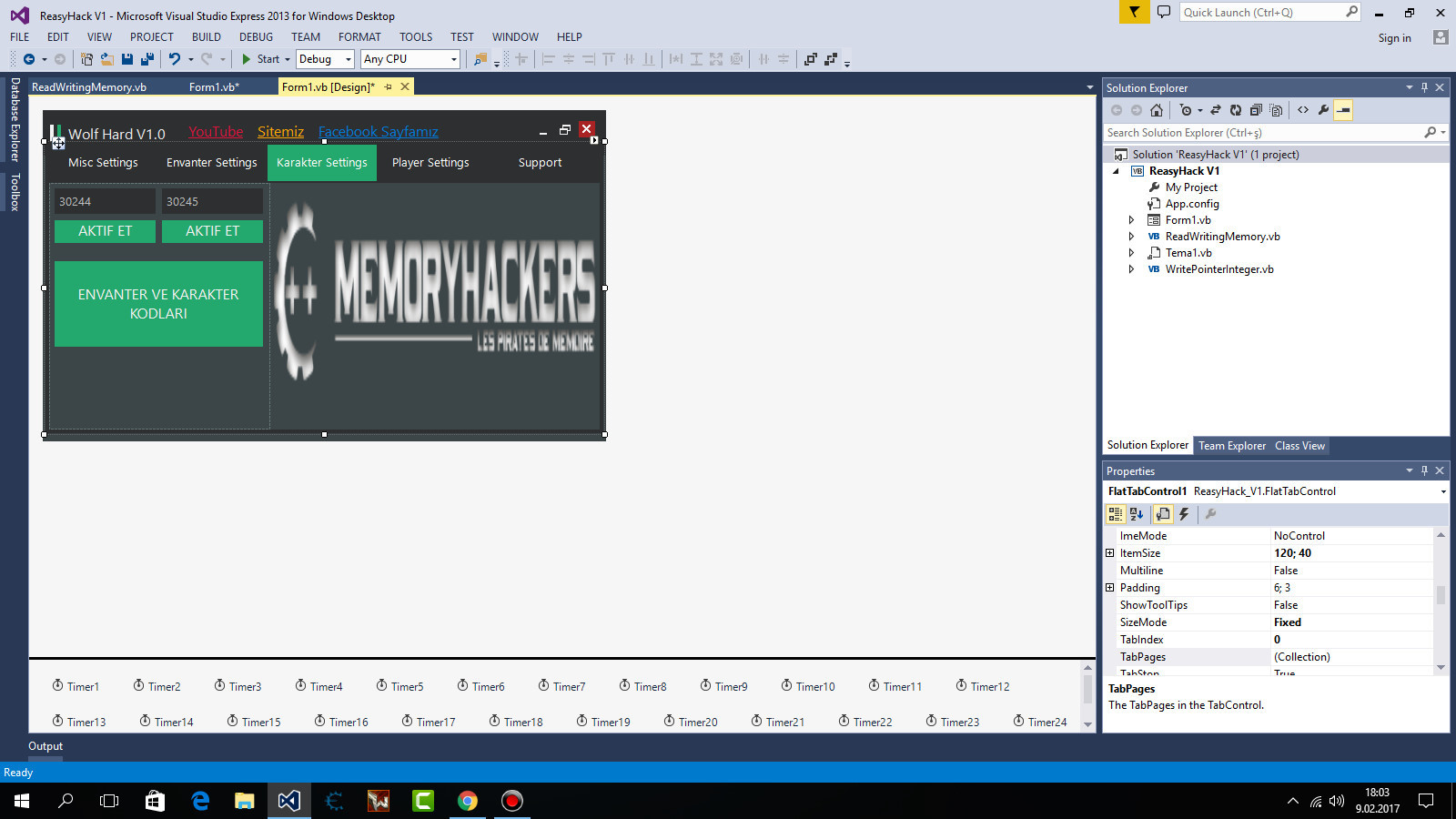Open the FORMAT menu
1456x819 pixels.
pos(359,37)
